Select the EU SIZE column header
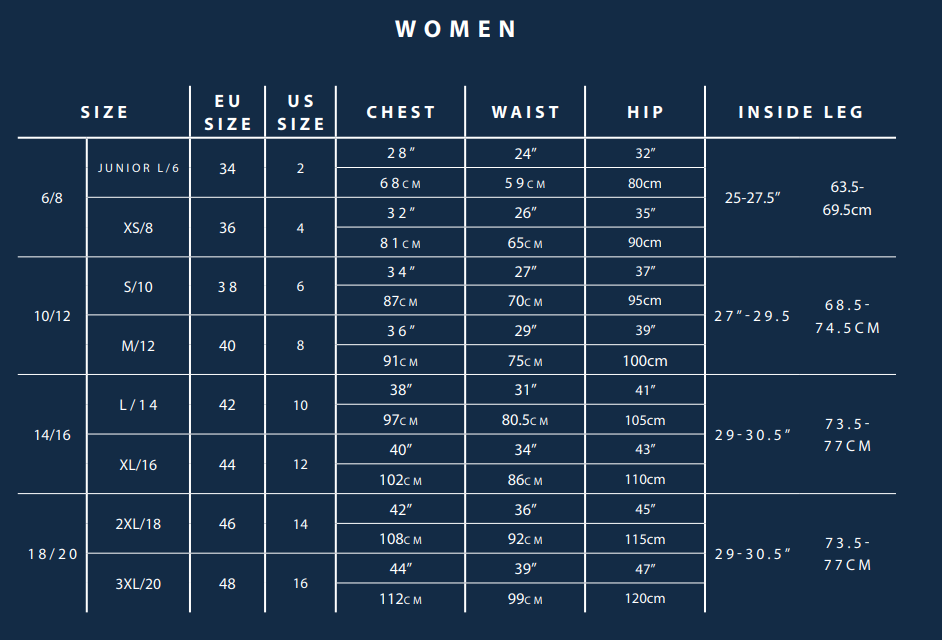942x640 pixels. click(228, 112)
